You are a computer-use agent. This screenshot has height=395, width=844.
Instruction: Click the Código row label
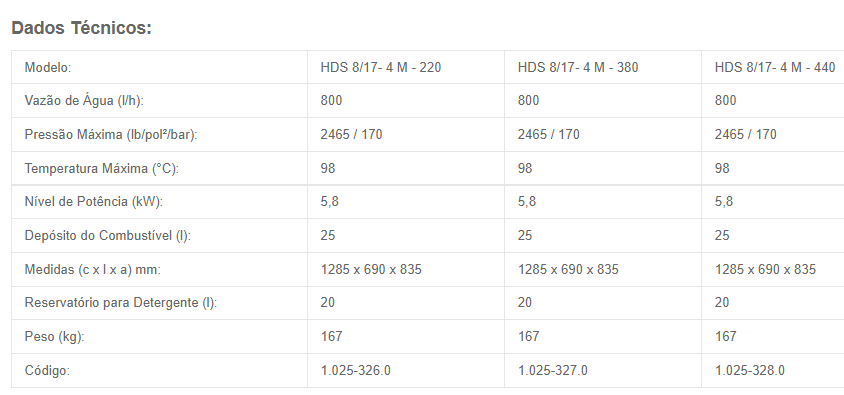(47, 370)
